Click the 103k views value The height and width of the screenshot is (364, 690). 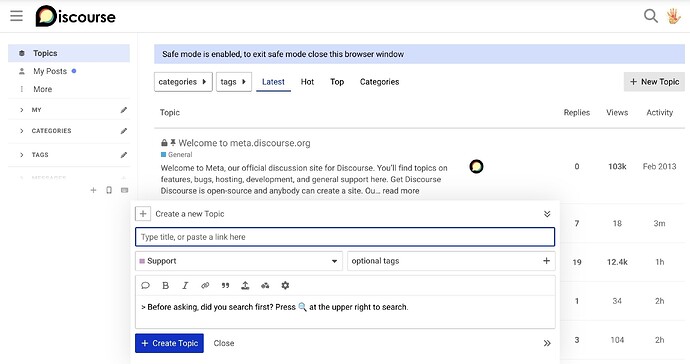pyautogui.click(x=617, y=166)
